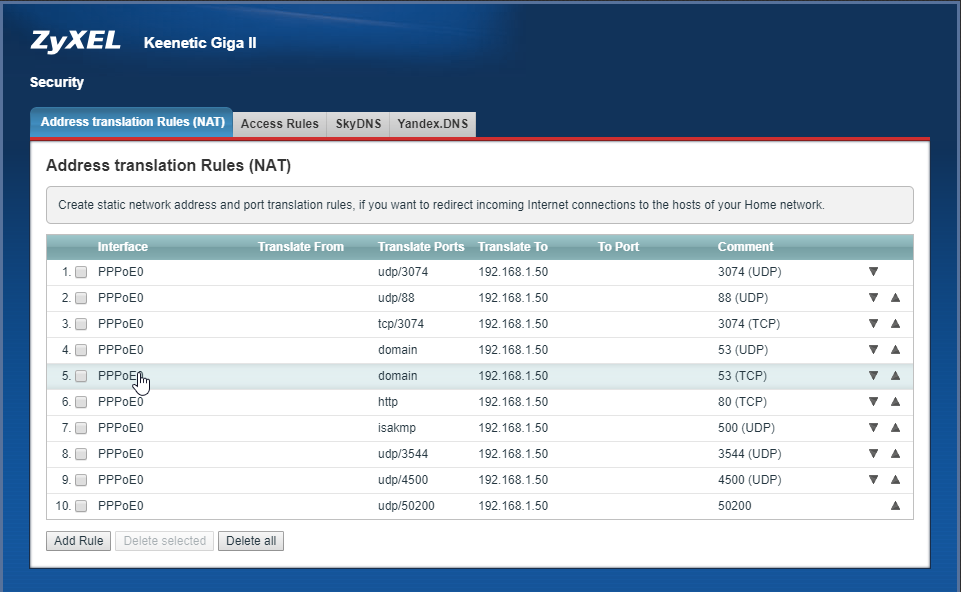Click the up arrow beside rule 9
Screen dimensions: 961x592
895,479
